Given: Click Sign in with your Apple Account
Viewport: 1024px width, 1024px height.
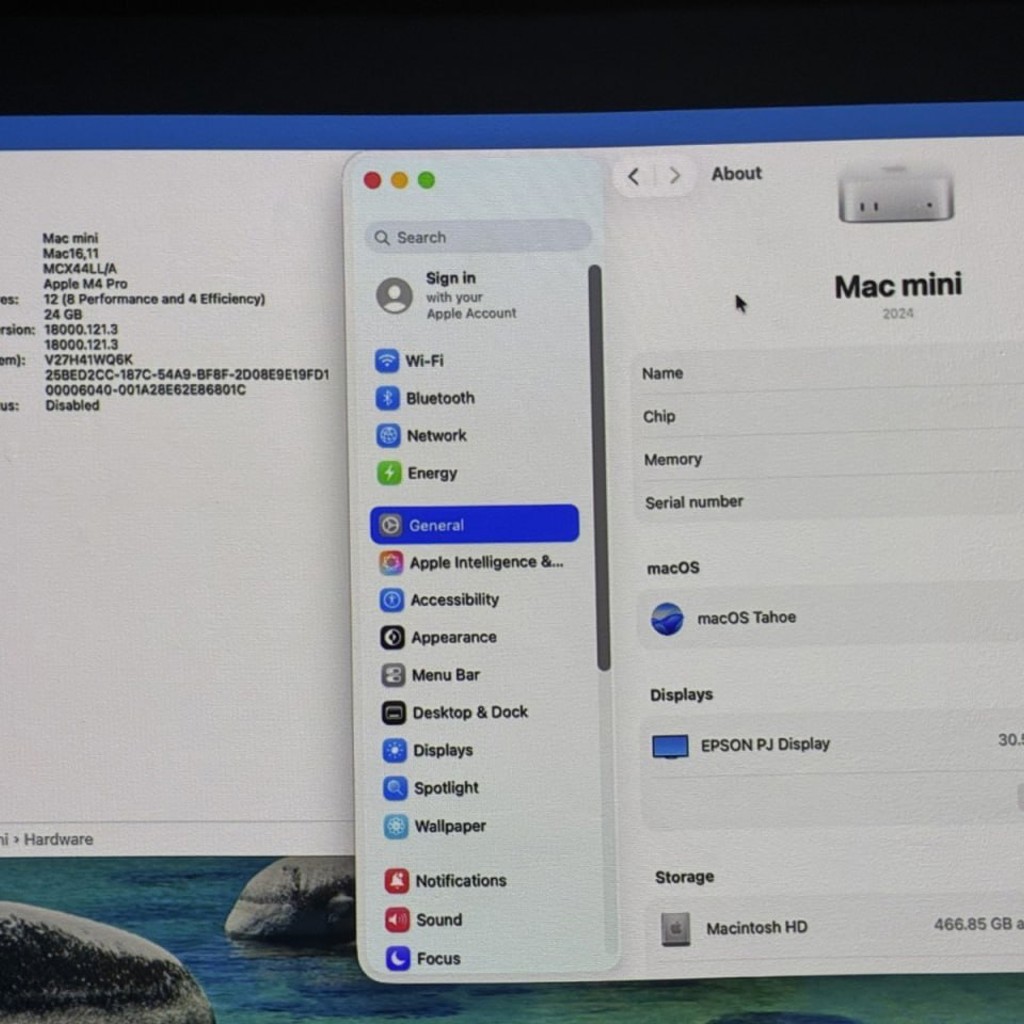Looking at the screenshot, I should (471, 296).
